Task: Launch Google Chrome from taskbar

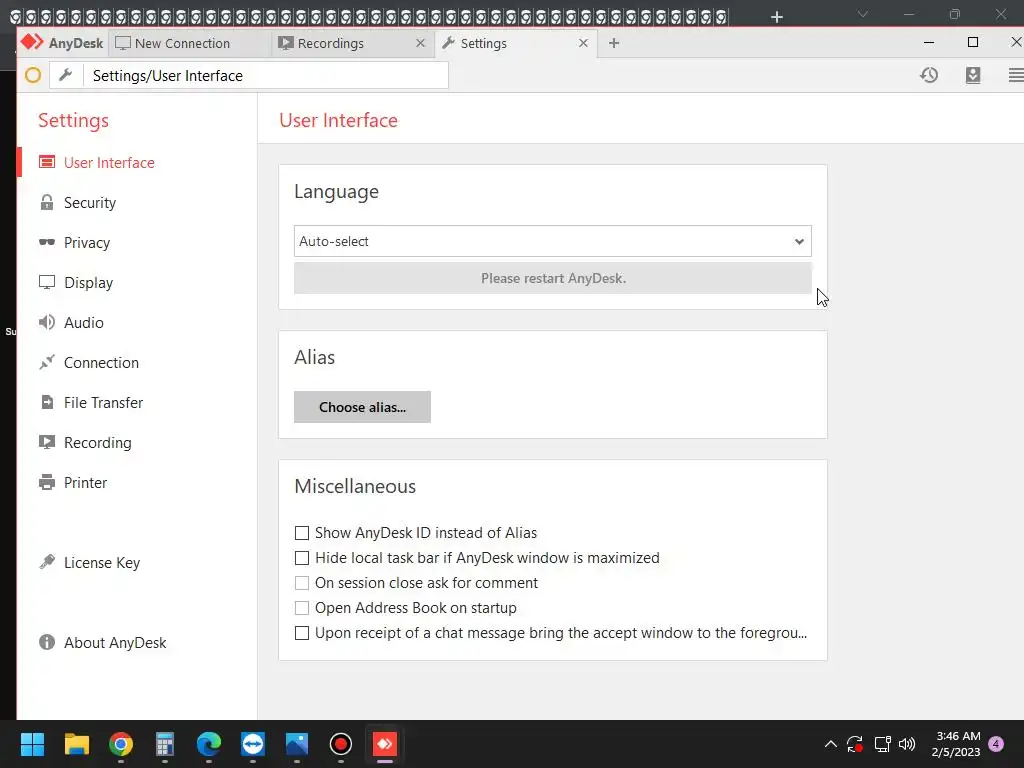Action: point(121,744)
